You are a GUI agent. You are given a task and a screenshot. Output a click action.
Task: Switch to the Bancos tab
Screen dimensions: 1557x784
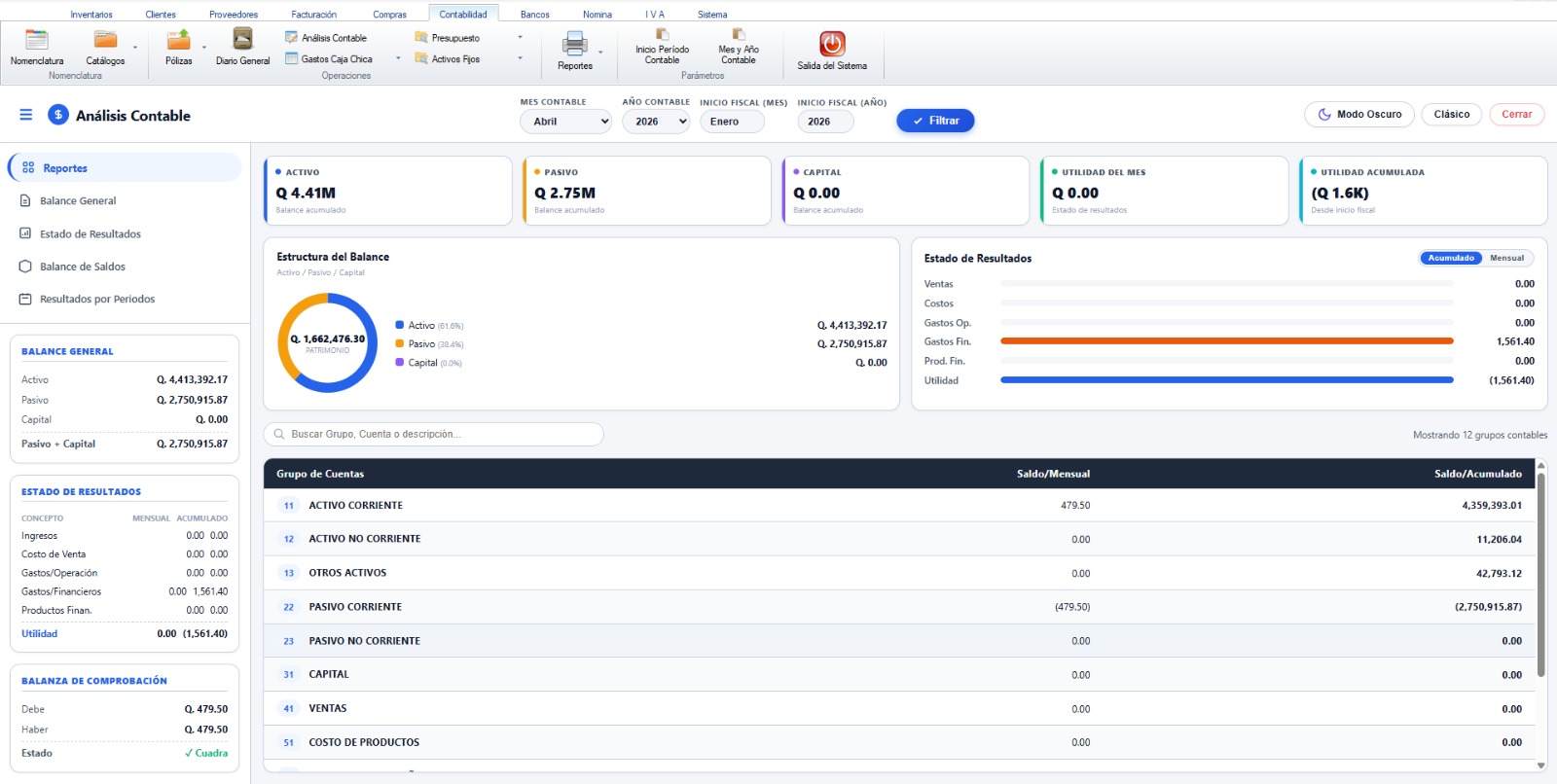tap(534, 15)
